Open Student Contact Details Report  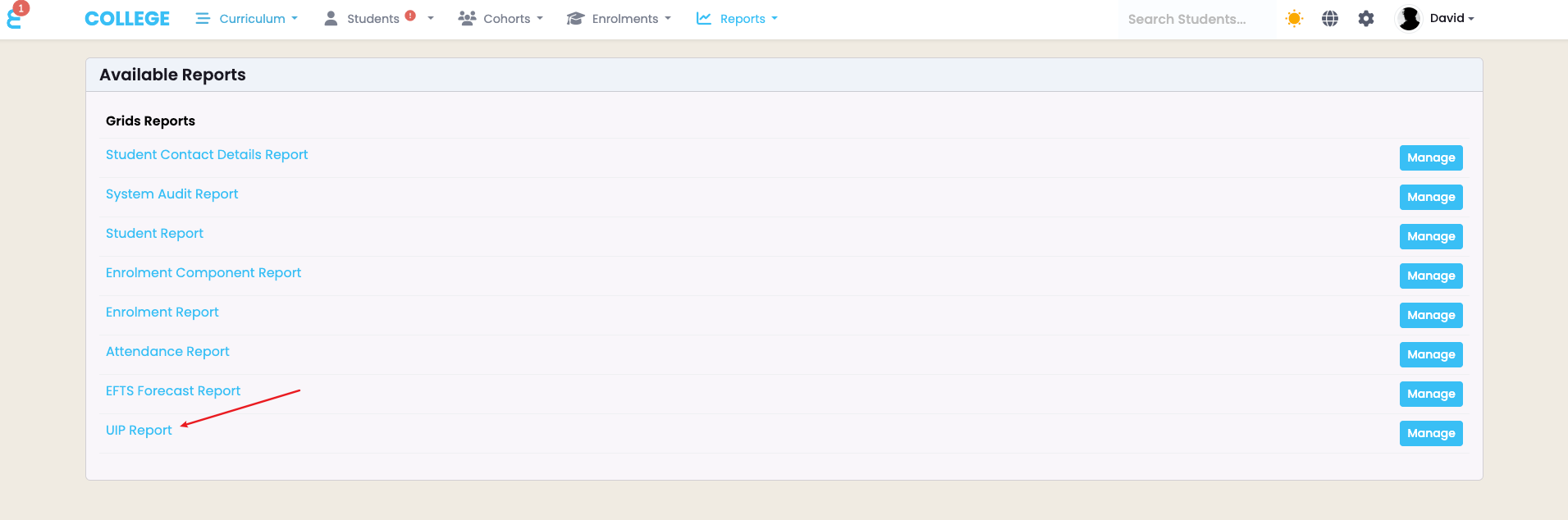207,154
